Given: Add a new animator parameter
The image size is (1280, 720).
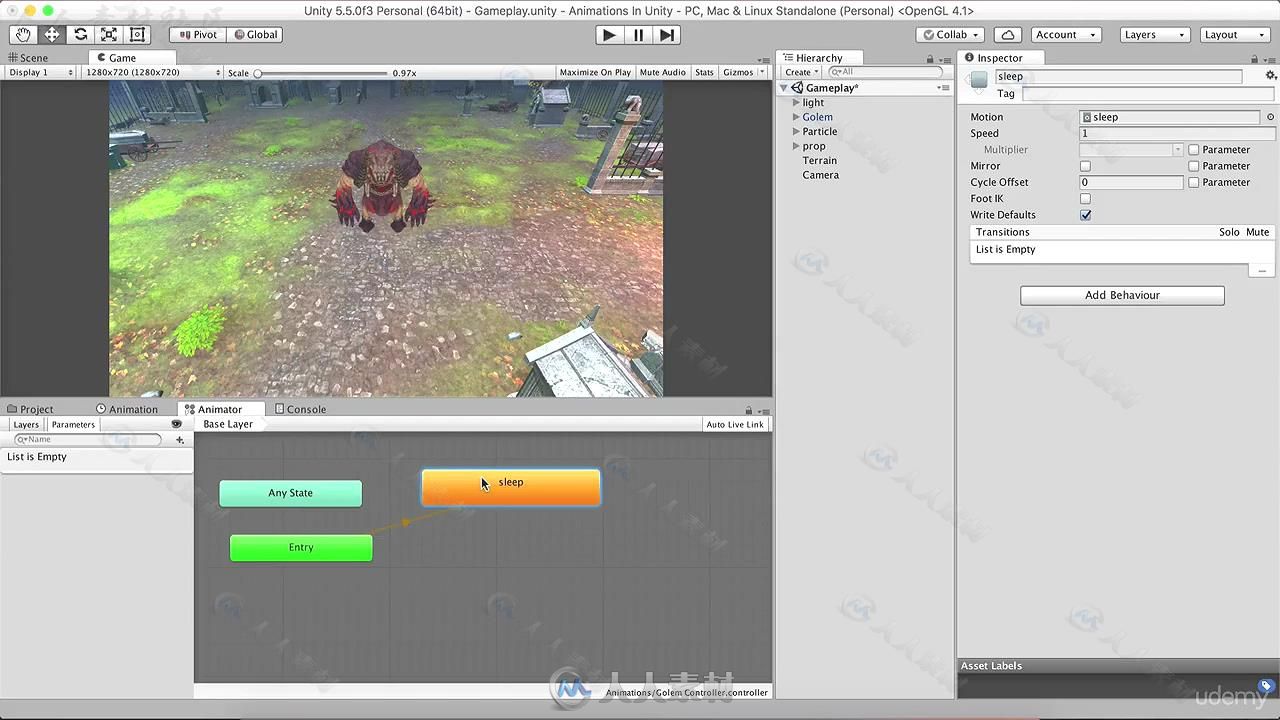Looking at the screenshot, I should point(180,440).
